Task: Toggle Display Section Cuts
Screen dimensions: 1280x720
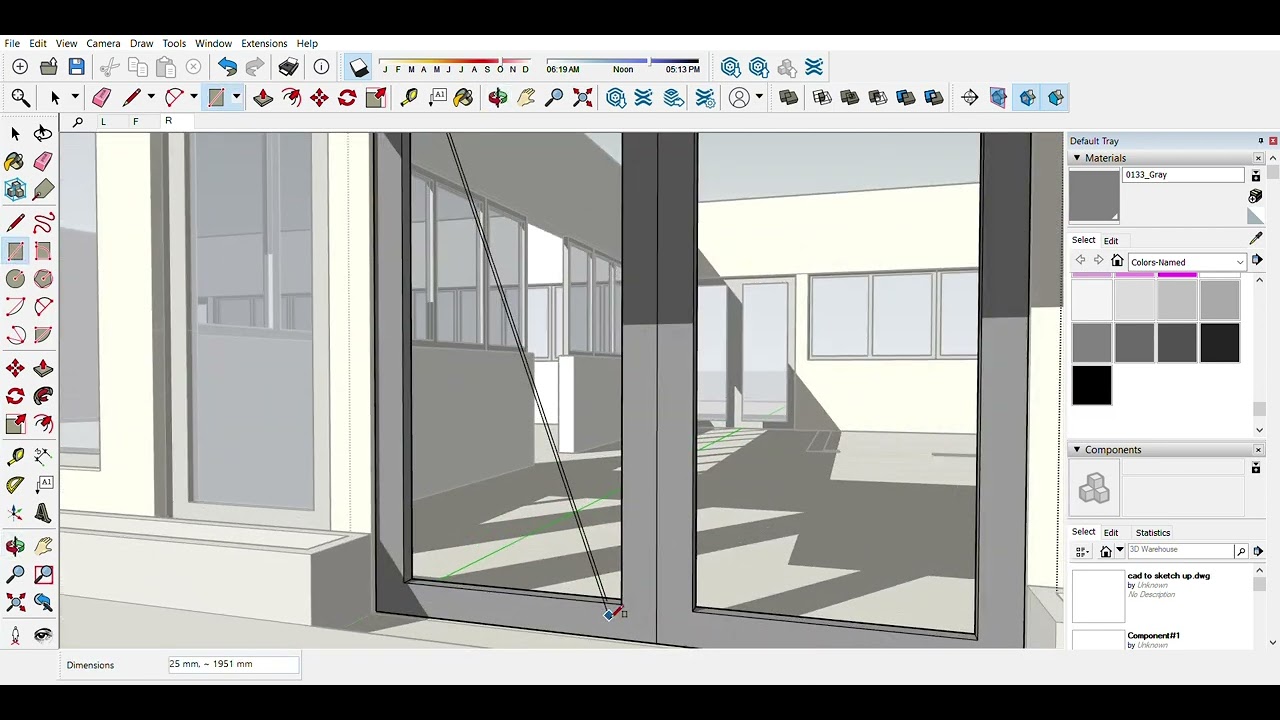Action: coord(1027,97)
